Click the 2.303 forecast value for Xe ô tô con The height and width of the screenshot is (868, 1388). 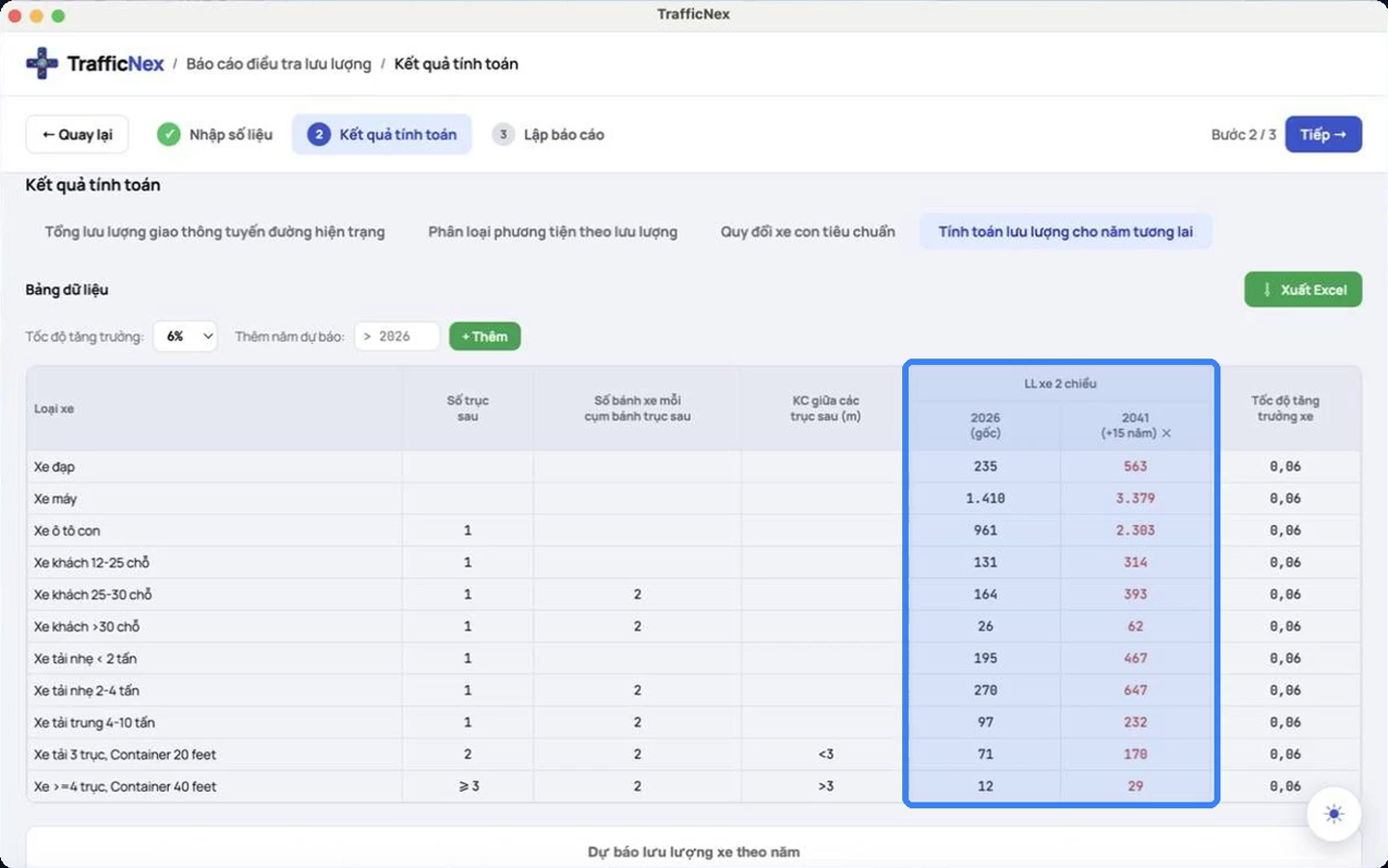click(1135, 530)
